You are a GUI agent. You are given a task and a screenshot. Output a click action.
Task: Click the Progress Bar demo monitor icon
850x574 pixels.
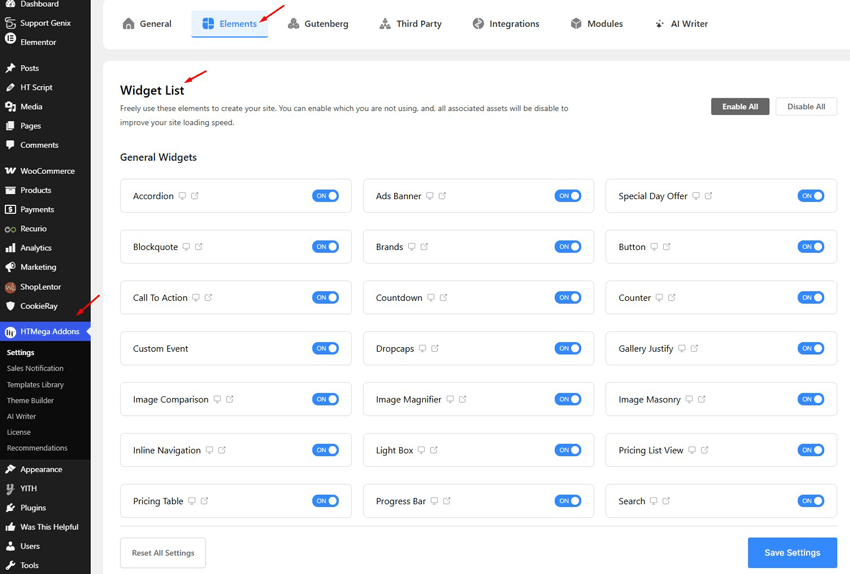coord(434,501)
